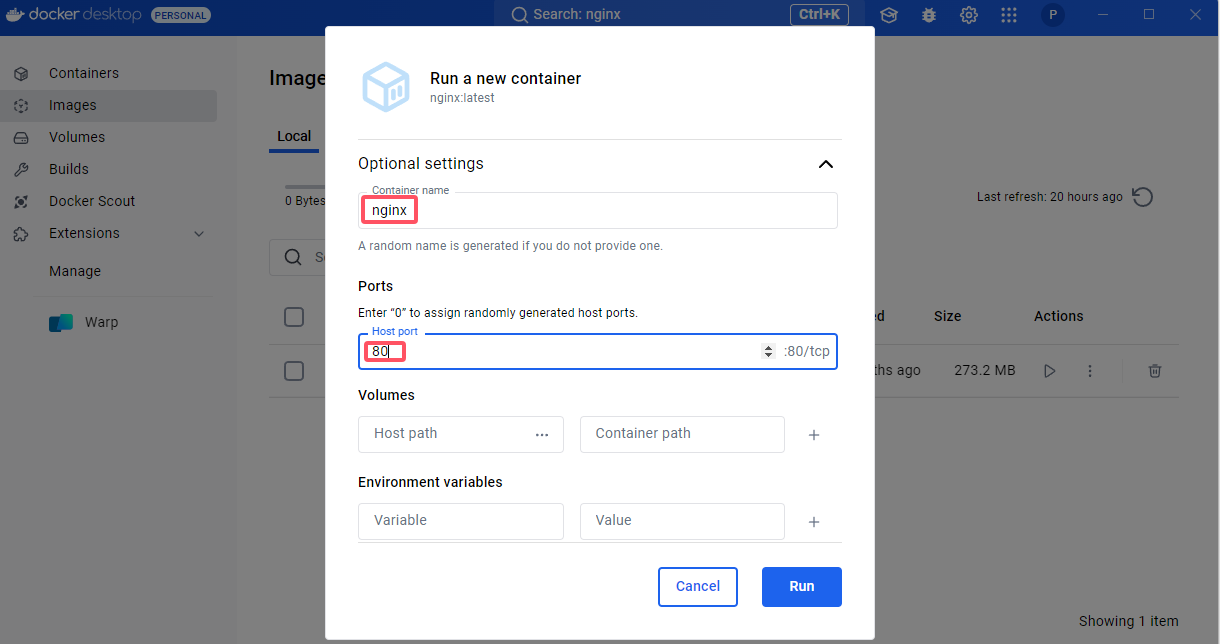The image size is (1220, 644).
Task: Delete the image with the trash icon
Action: pos(1155,371)
